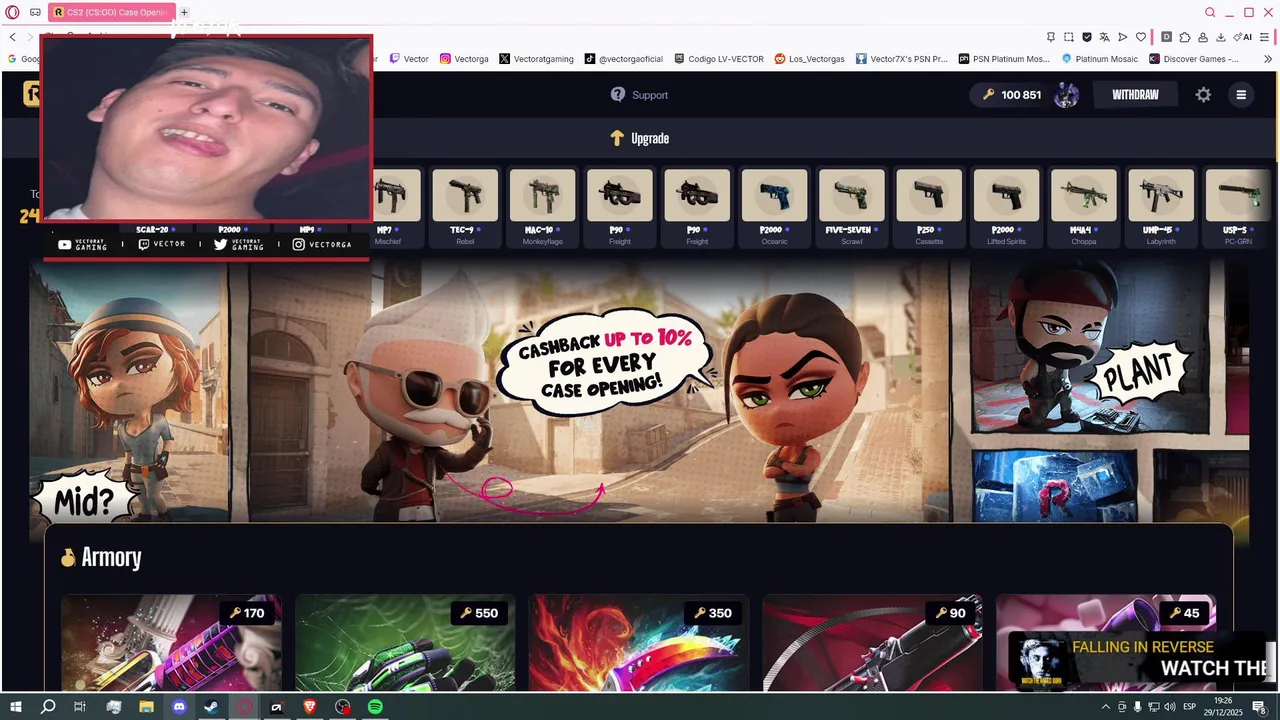Select the MAC-10 Monkeyflage drop
This screenshot has width=1280, height=720.
click(542, 206)
